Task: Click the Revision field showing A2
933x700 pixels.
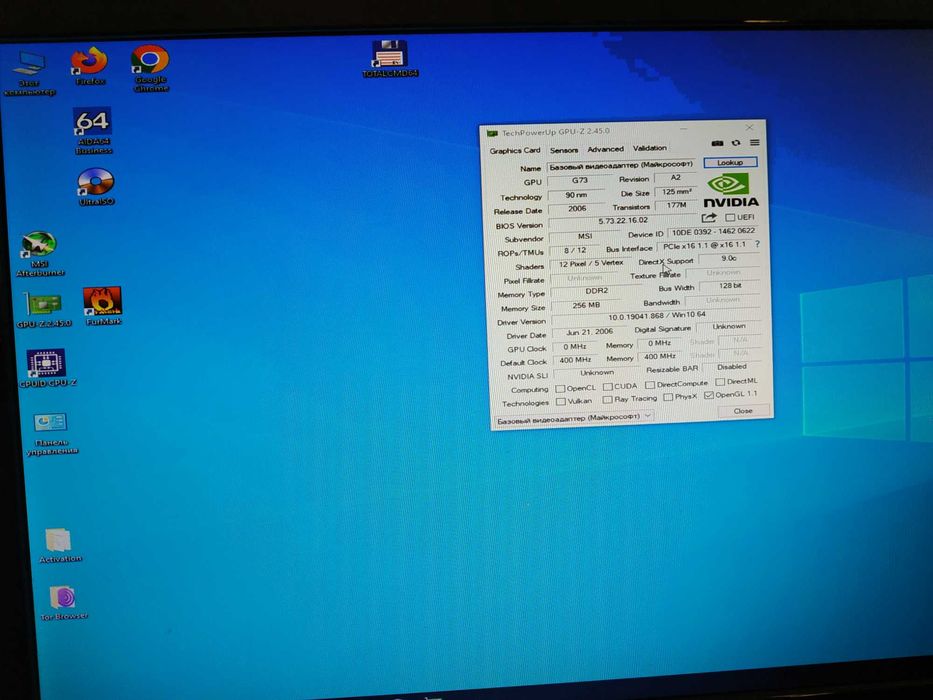Action: click(675, 177)
